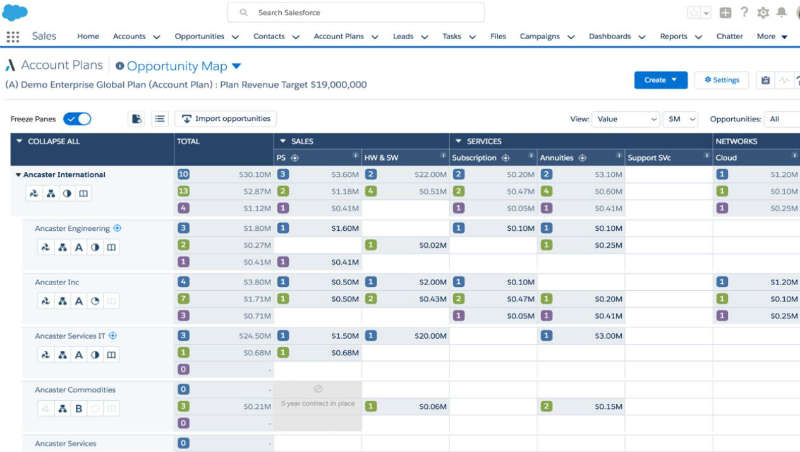Click the blue Create button

661,80
